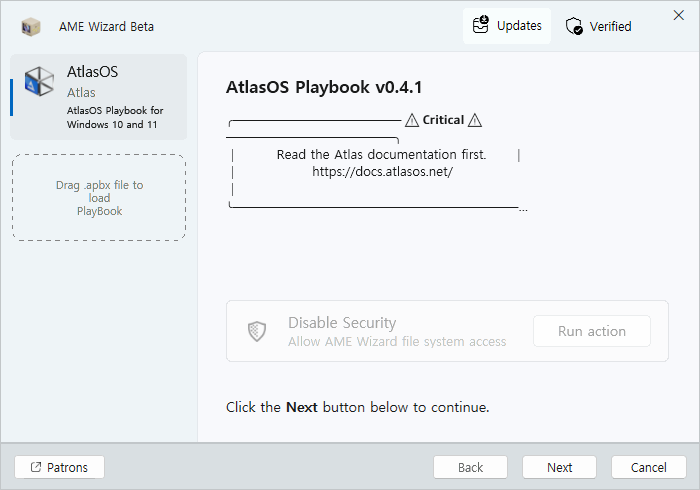Go Back to the previous step
Screen dimensions: 700x490
point(470,467)
